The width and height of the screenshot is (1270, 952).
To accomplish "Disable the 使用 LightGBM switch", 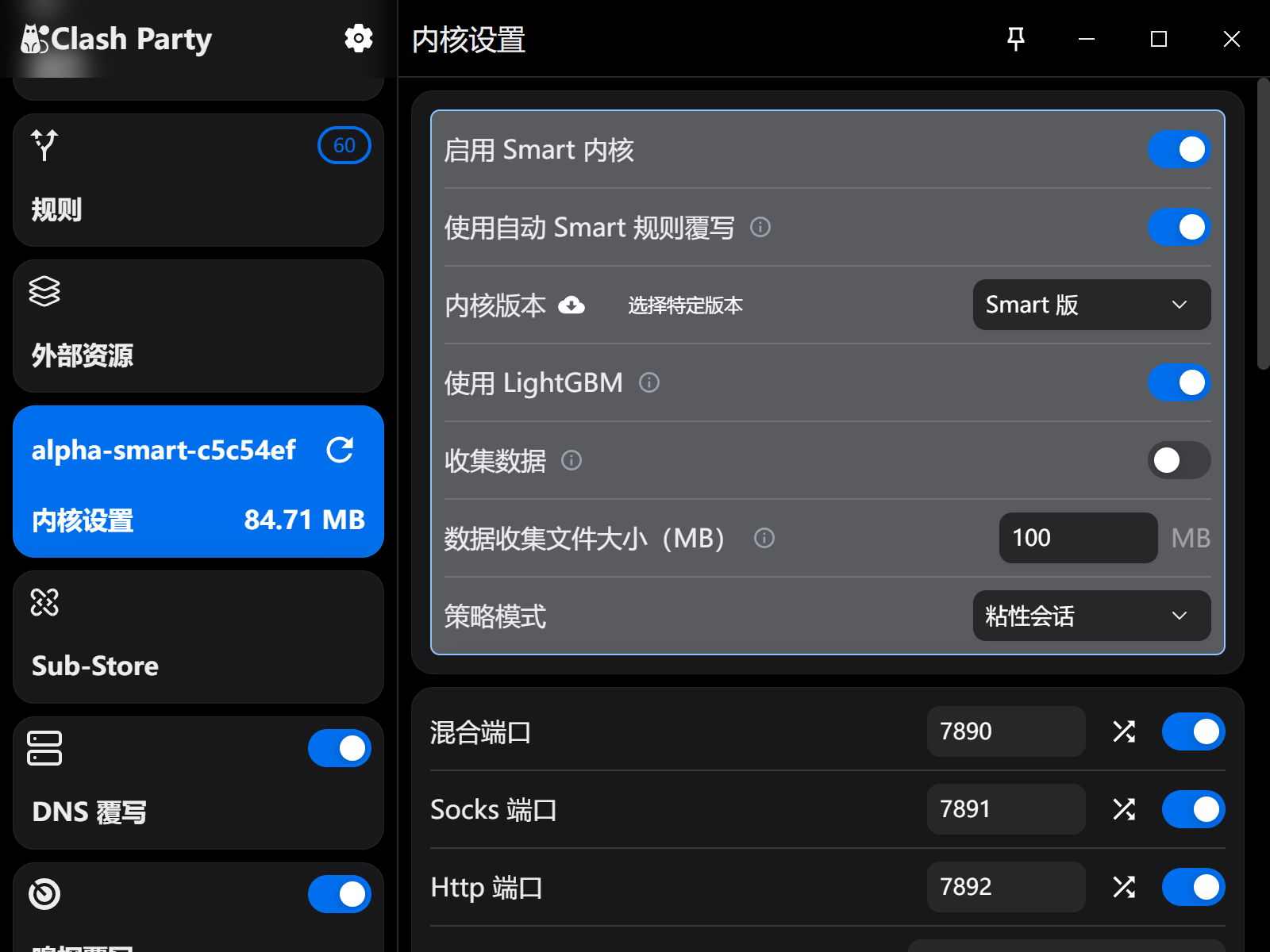I will pos(1179,382).
